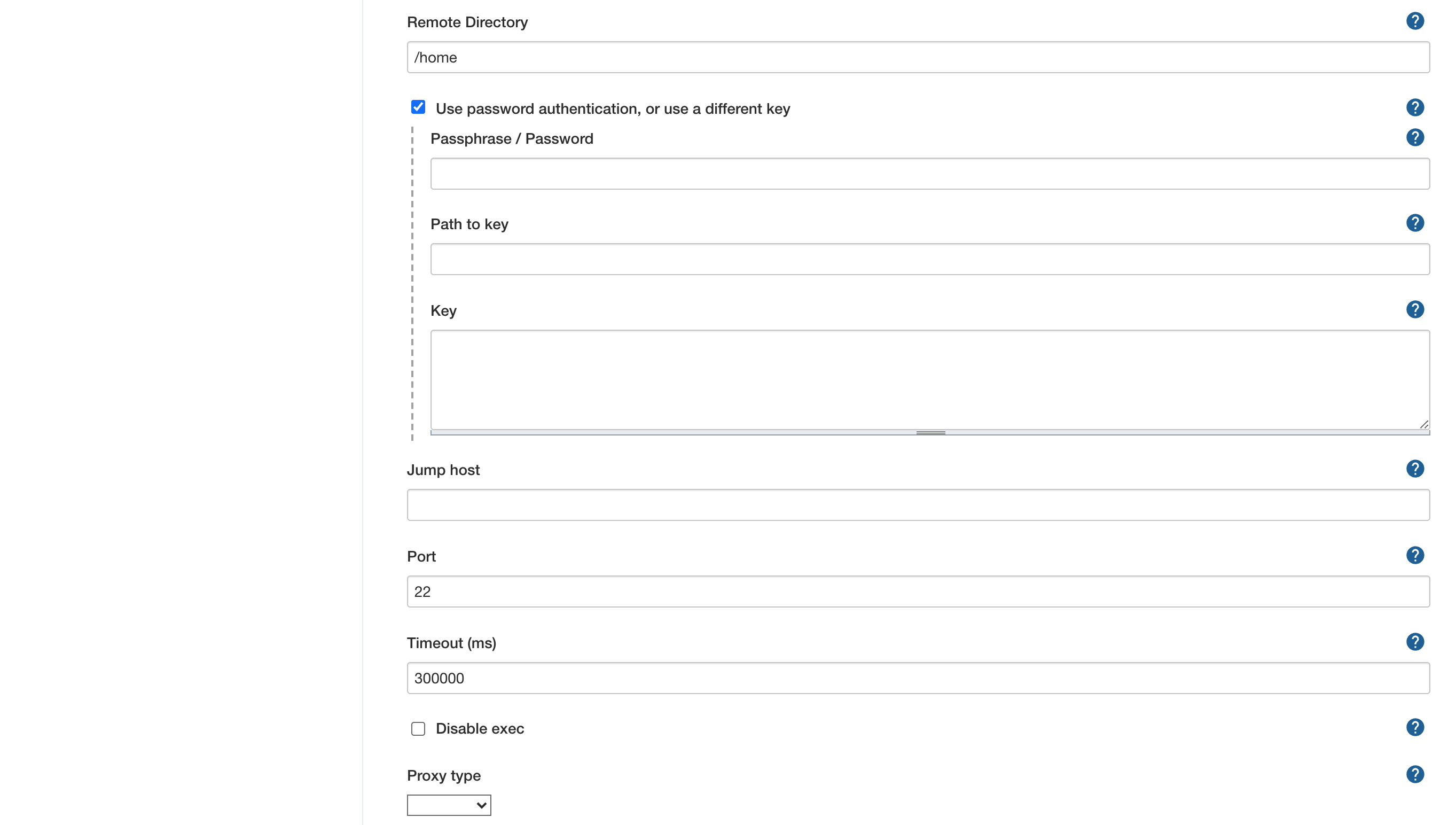
Task: Open help for Remote Directory
Action: (x=1414, y=21)
